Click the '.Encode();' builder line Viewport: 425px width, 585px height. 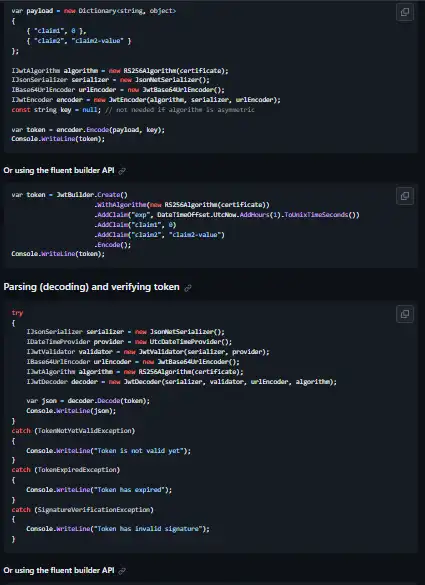coord(113,245)
